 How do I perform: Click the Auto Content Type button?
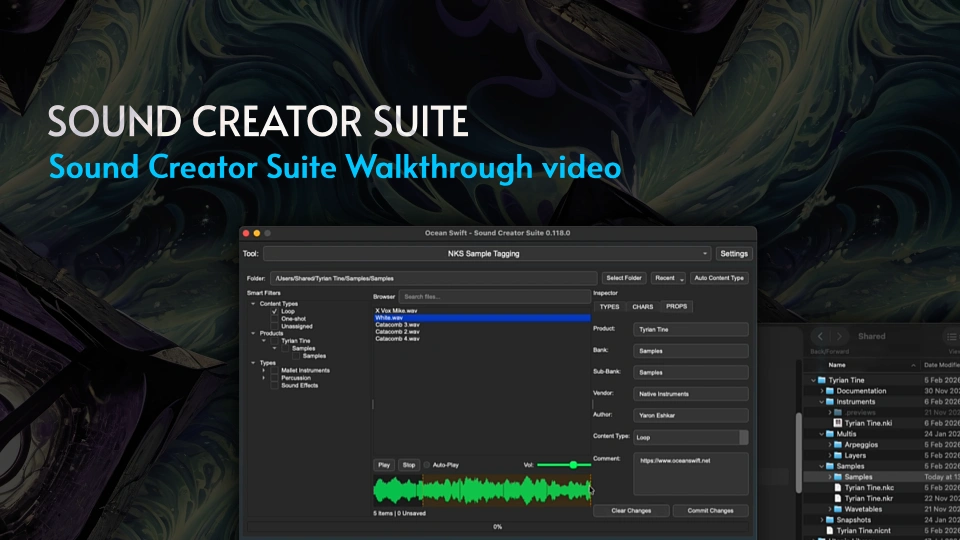tap(719, 278)
